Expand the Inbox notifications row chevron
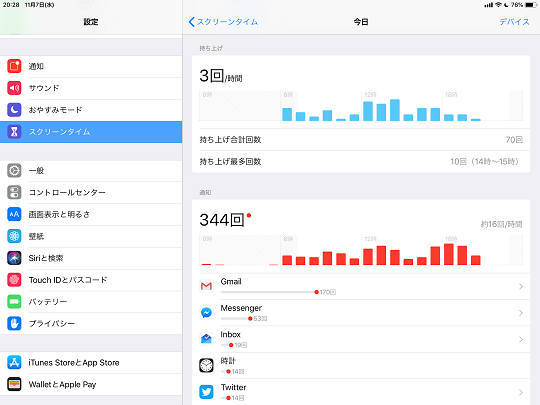540x405 pixels. click(x=521, y=340)
